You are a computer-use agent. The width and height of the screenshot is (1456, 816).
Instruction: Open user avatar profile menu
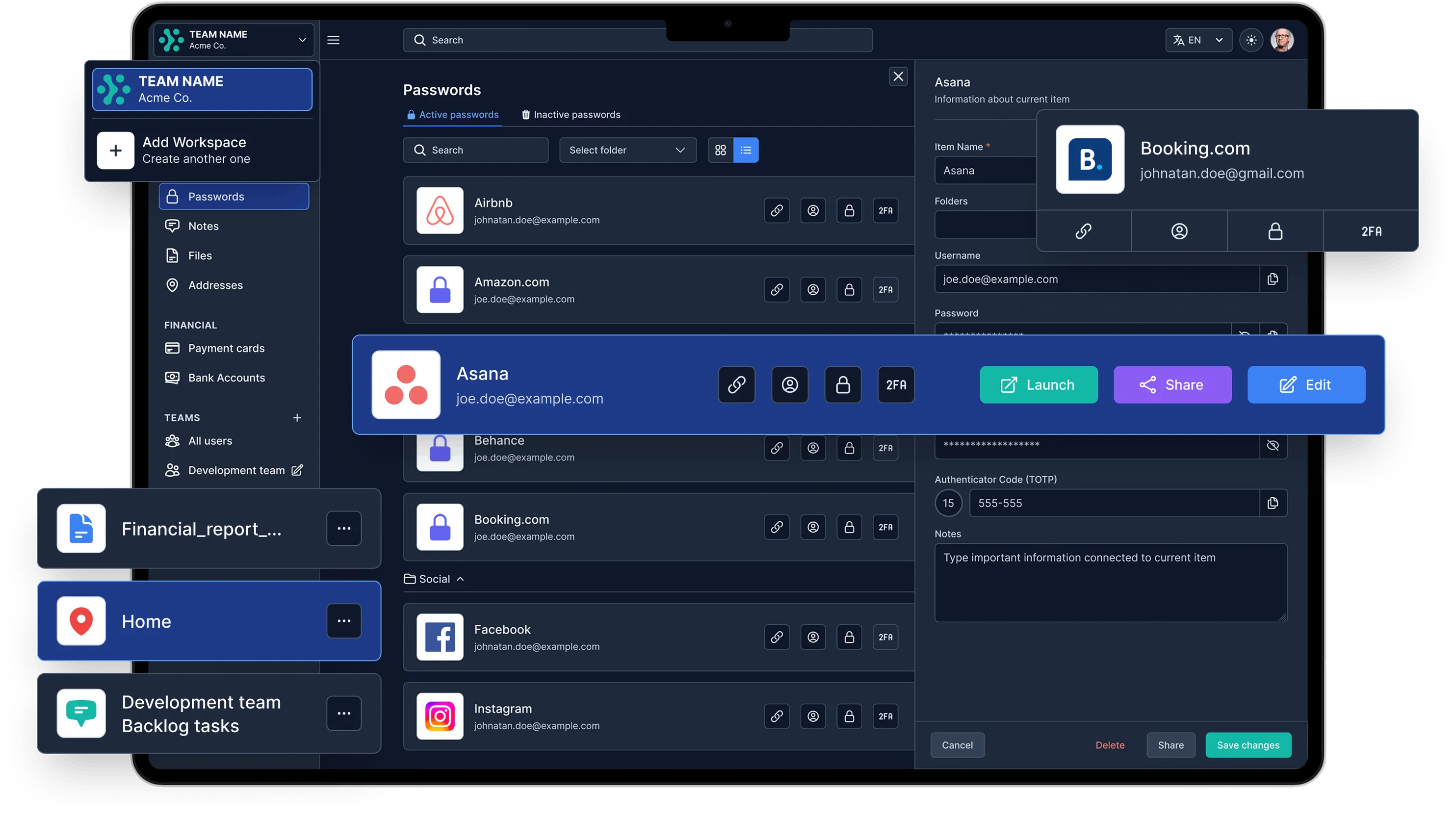point(1282,40)
